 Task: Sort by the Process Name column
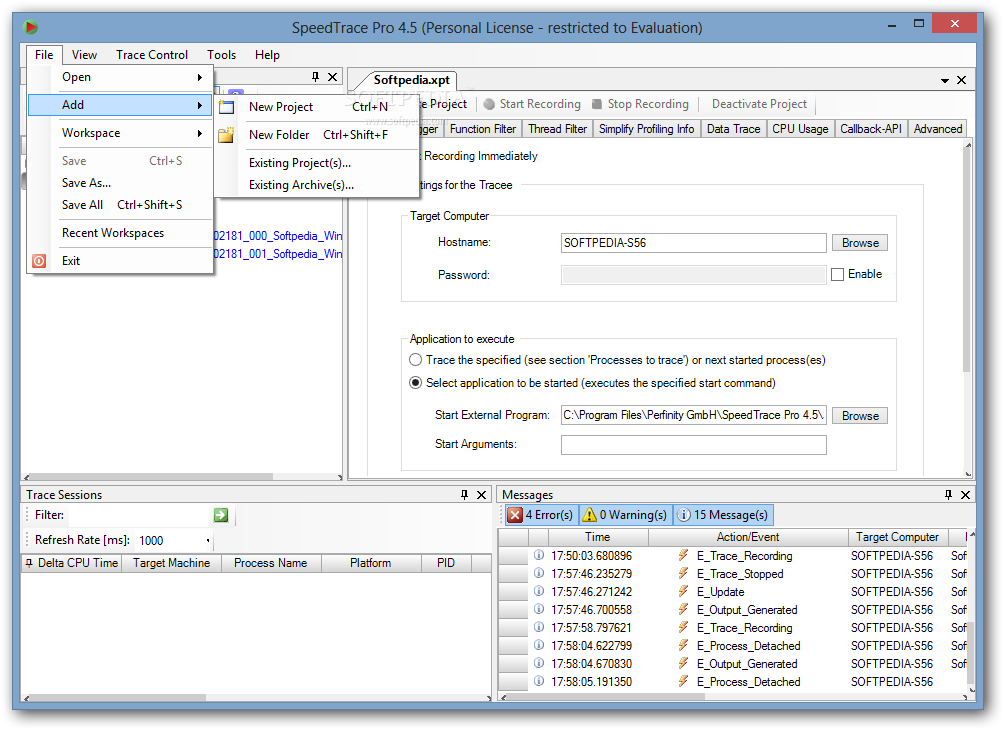271,563
